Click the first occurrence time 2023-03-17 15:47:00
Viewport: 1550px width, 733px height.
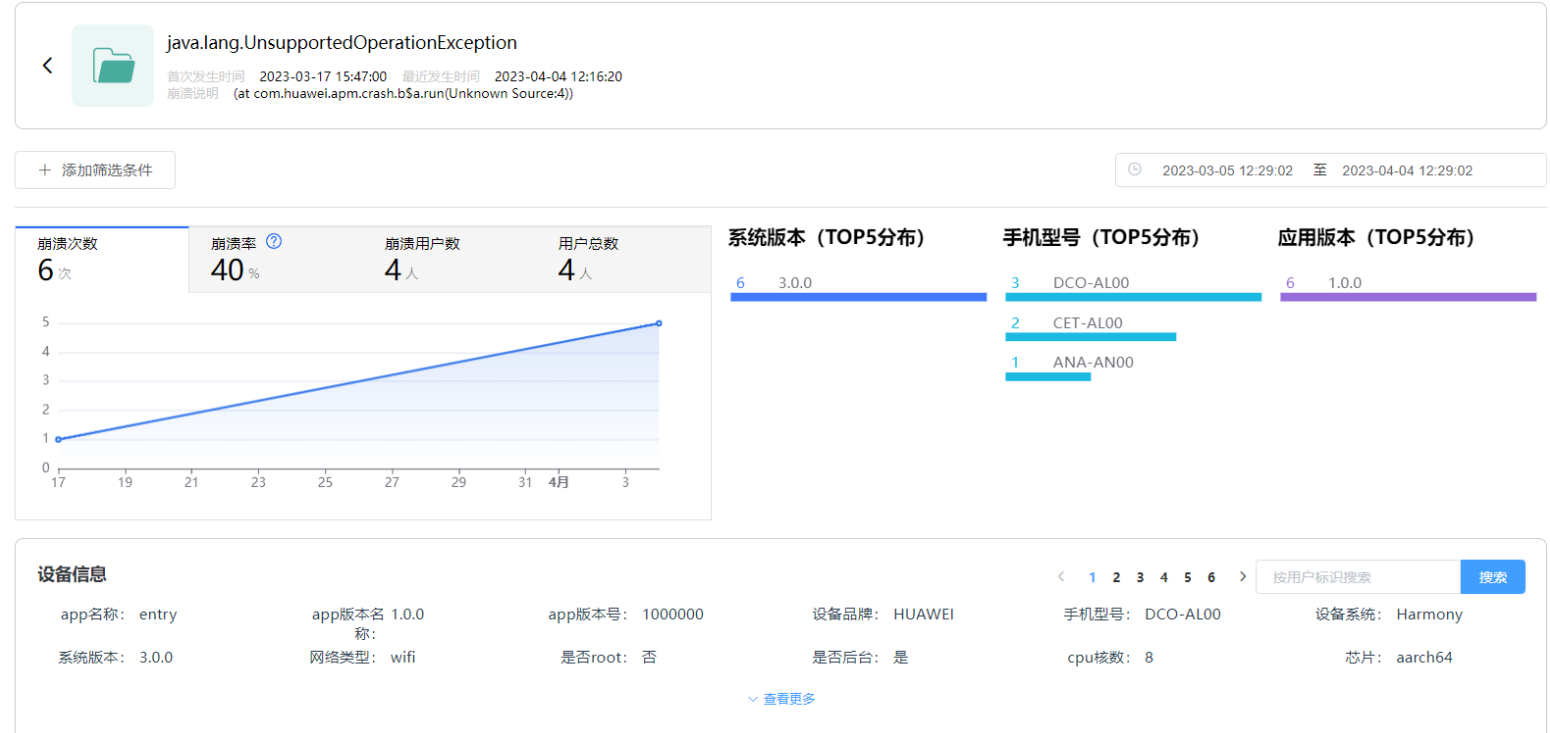point(323,77)
